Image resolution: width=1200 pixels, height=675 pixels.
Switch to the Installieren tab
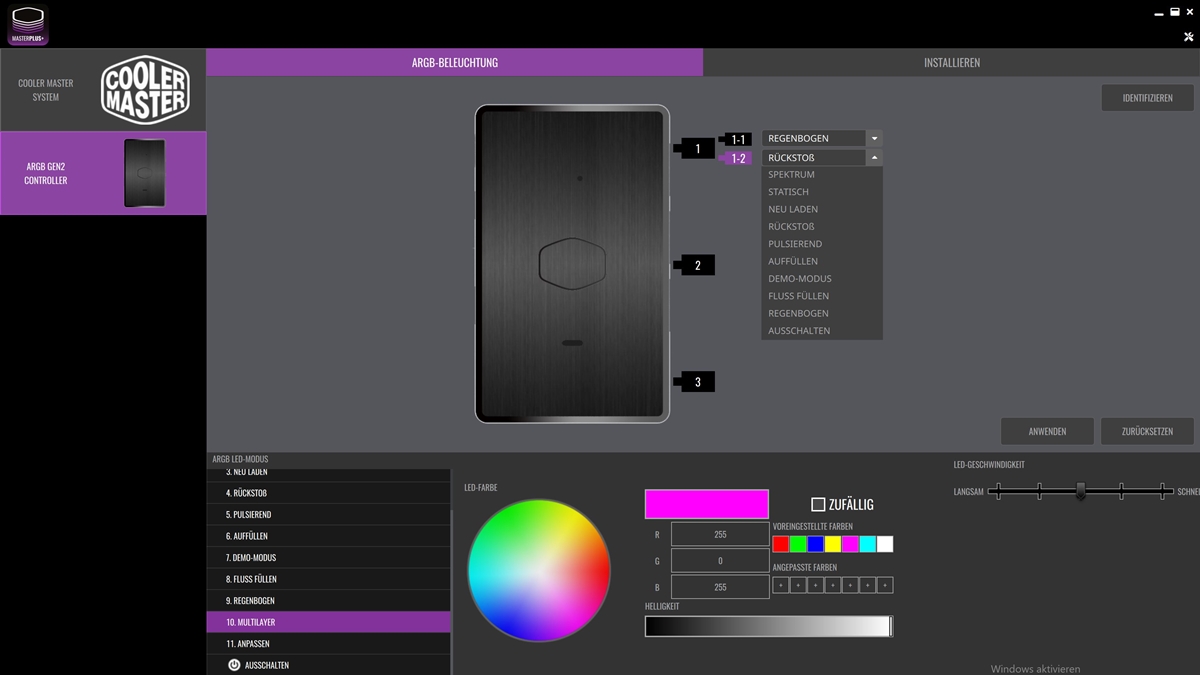(951, 62)
